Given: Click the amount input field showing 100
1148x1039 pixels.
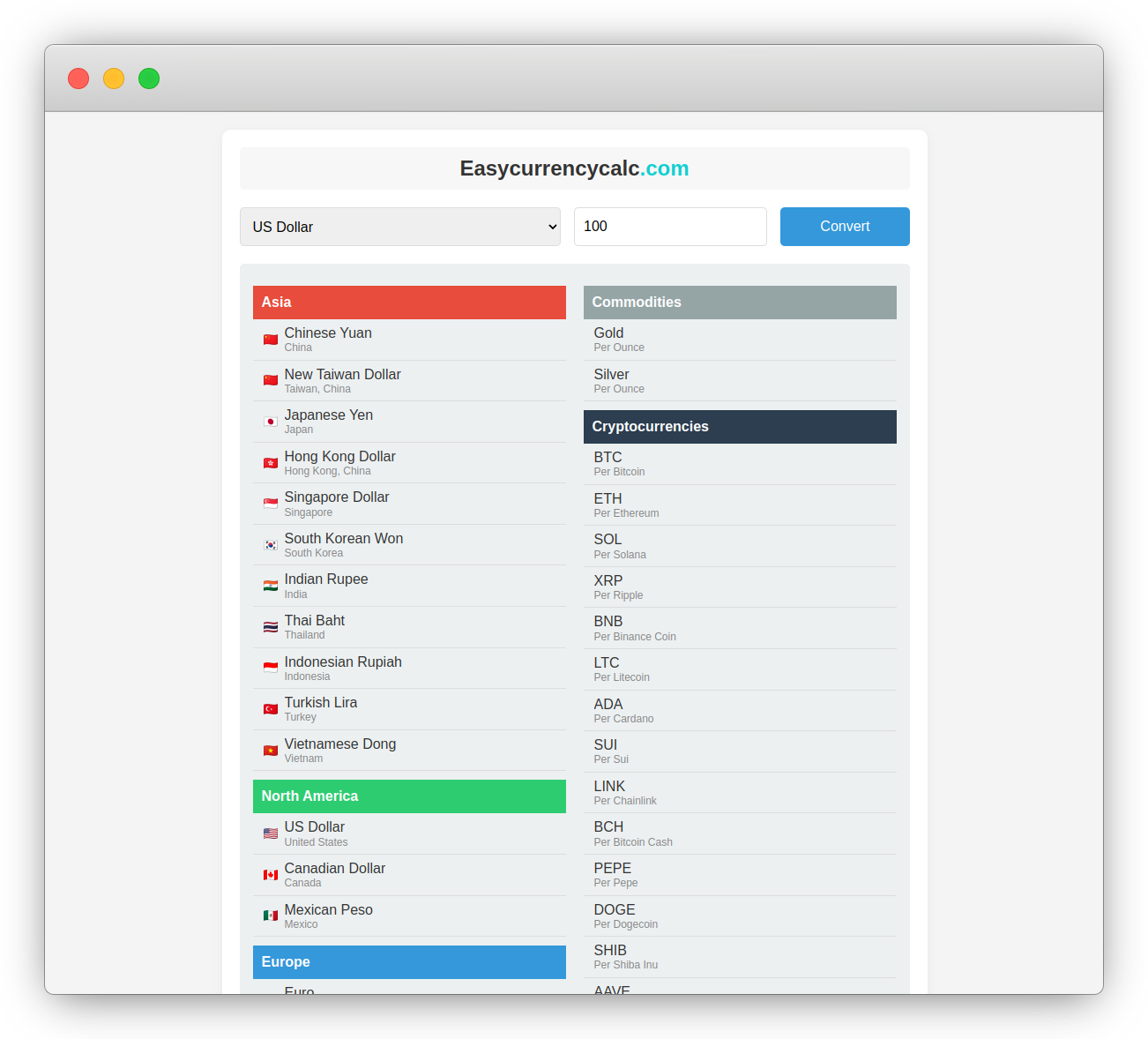Looking at the screenshot, I should coord(670,227).
